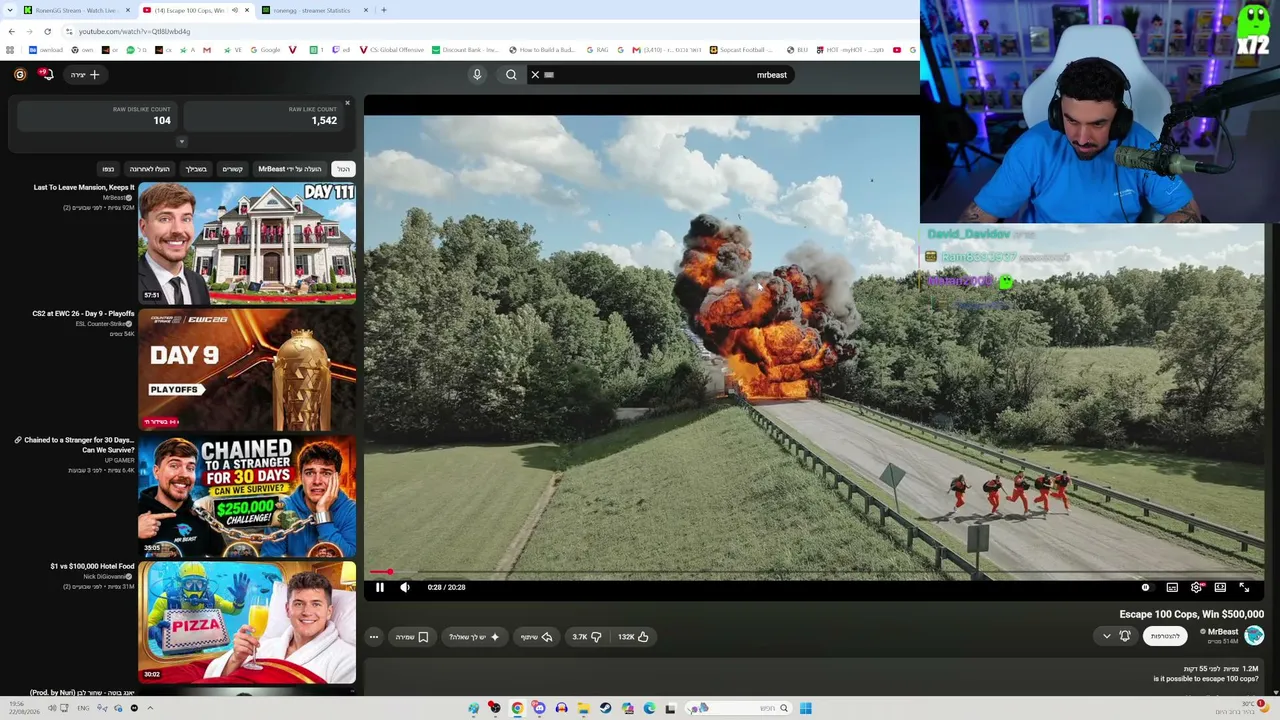This screenshot has width=1280, height=720.
Task: Open the Google bookmark
Action: point(265,50)
